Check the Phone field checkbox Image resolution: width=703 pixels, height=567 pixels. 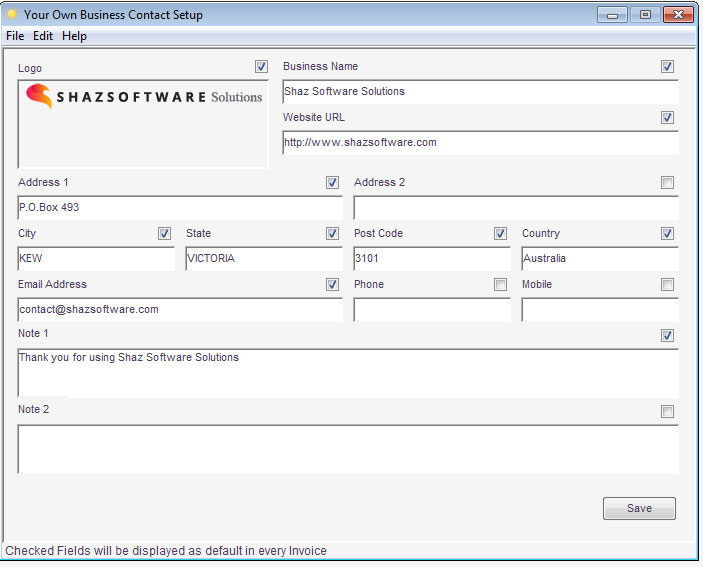point(500,285)
